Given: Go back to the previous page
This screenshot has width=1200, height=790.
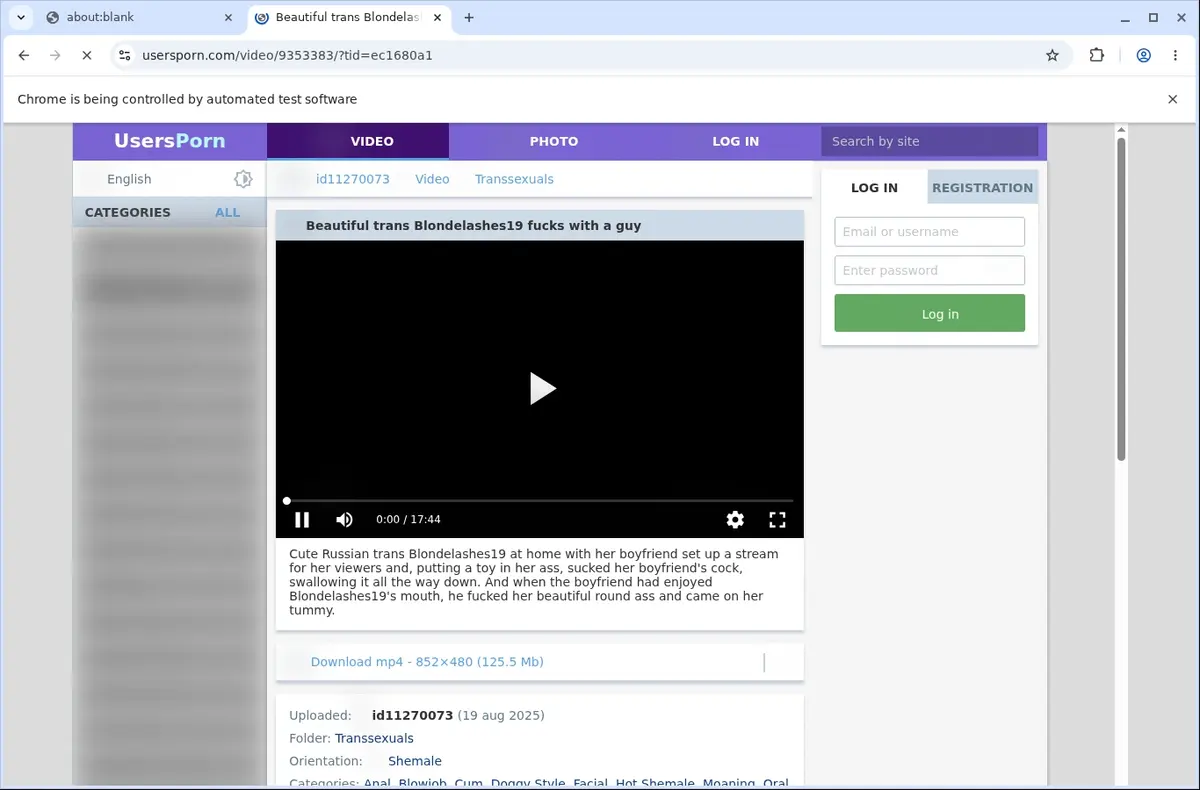Looking at the screenshot, I should pos(24,55).
